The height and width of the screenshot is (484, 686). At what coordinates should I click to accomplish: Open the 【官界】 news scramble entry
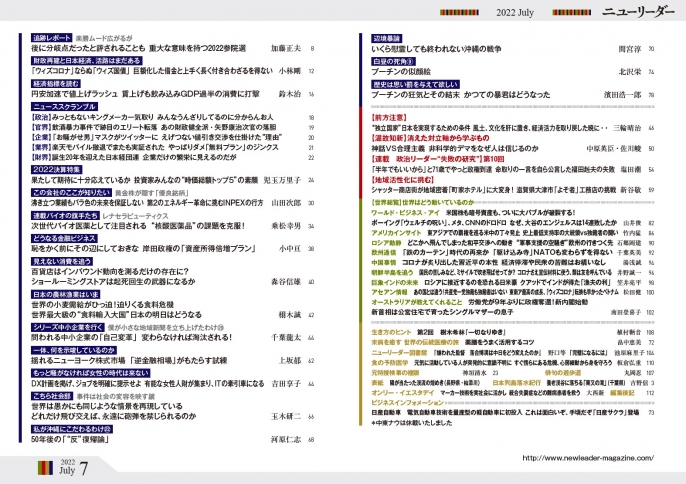[39, 128]
